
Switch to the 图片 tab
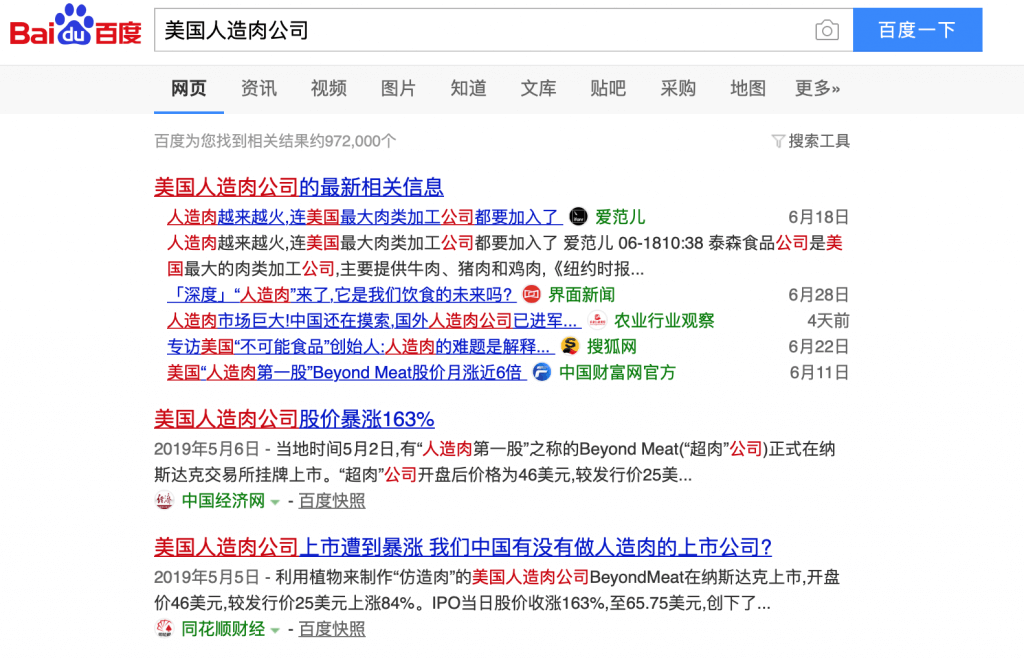(x=398, y=89)
